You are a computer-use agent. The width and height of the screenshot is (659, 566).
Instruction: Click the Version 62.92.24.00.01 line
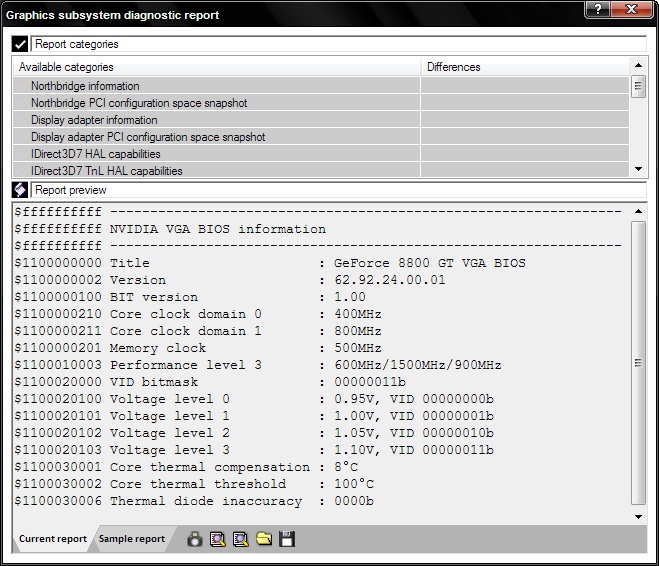(x=230, y=280)
